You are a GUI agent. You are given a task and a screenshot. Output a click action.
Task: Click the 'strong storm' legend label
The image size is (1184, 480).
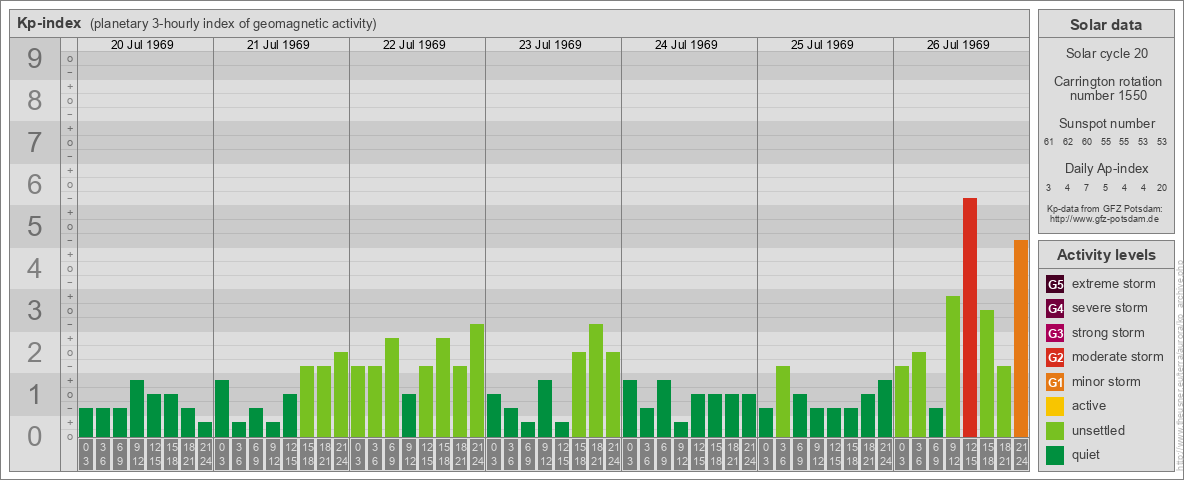click(1108, 333)
